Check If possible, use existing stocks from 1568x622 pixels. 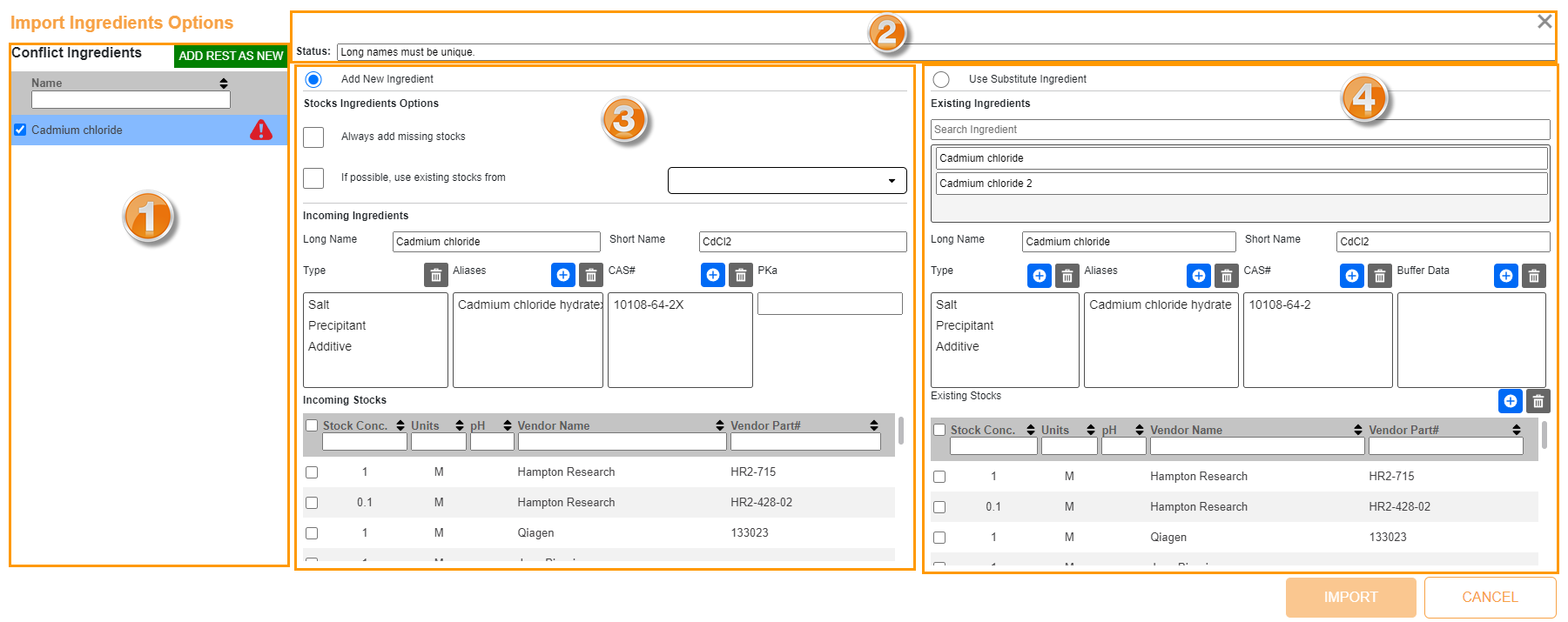[313, 178]
